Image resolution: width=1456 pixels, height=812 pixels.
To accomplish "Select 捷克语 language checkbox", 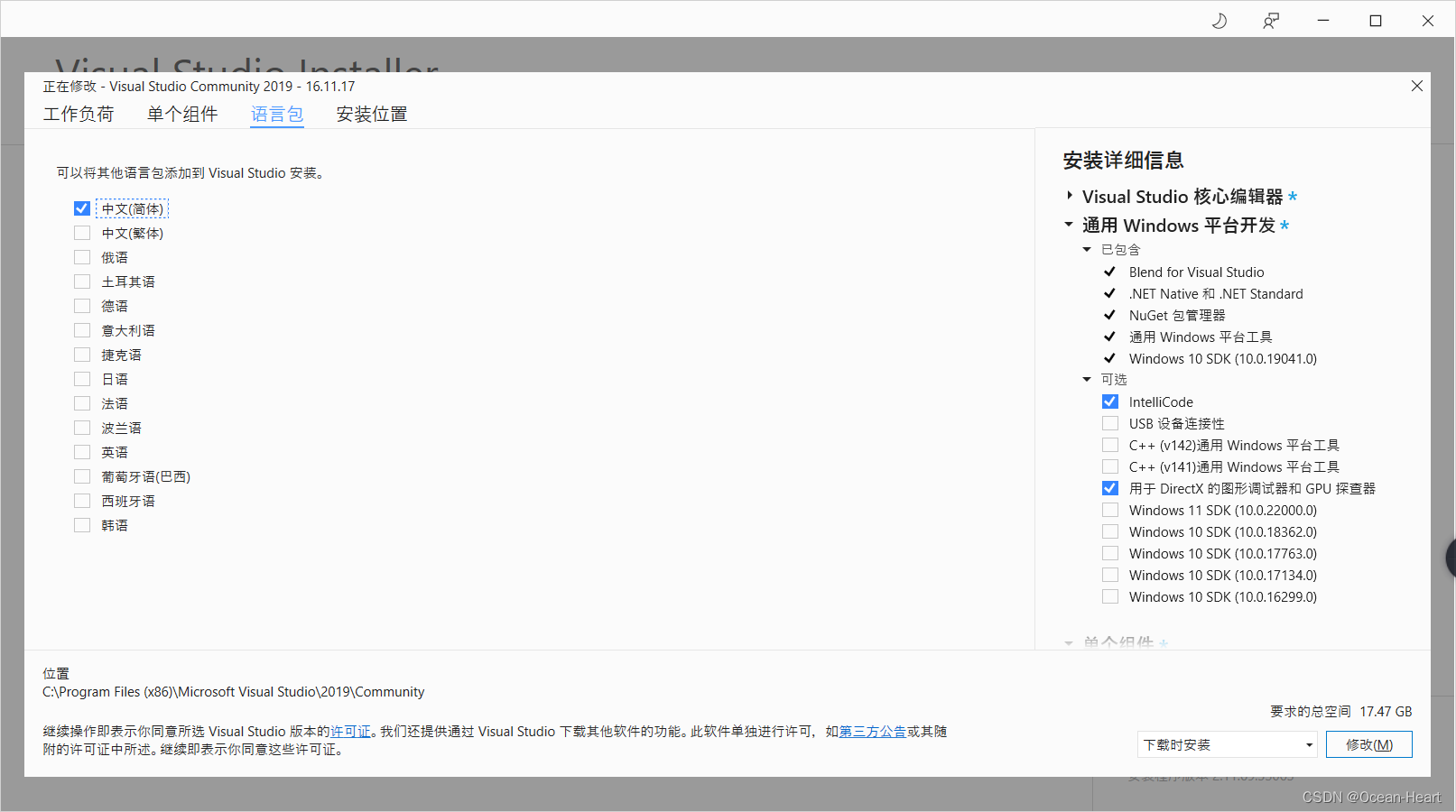I will [x=82, y=355].
